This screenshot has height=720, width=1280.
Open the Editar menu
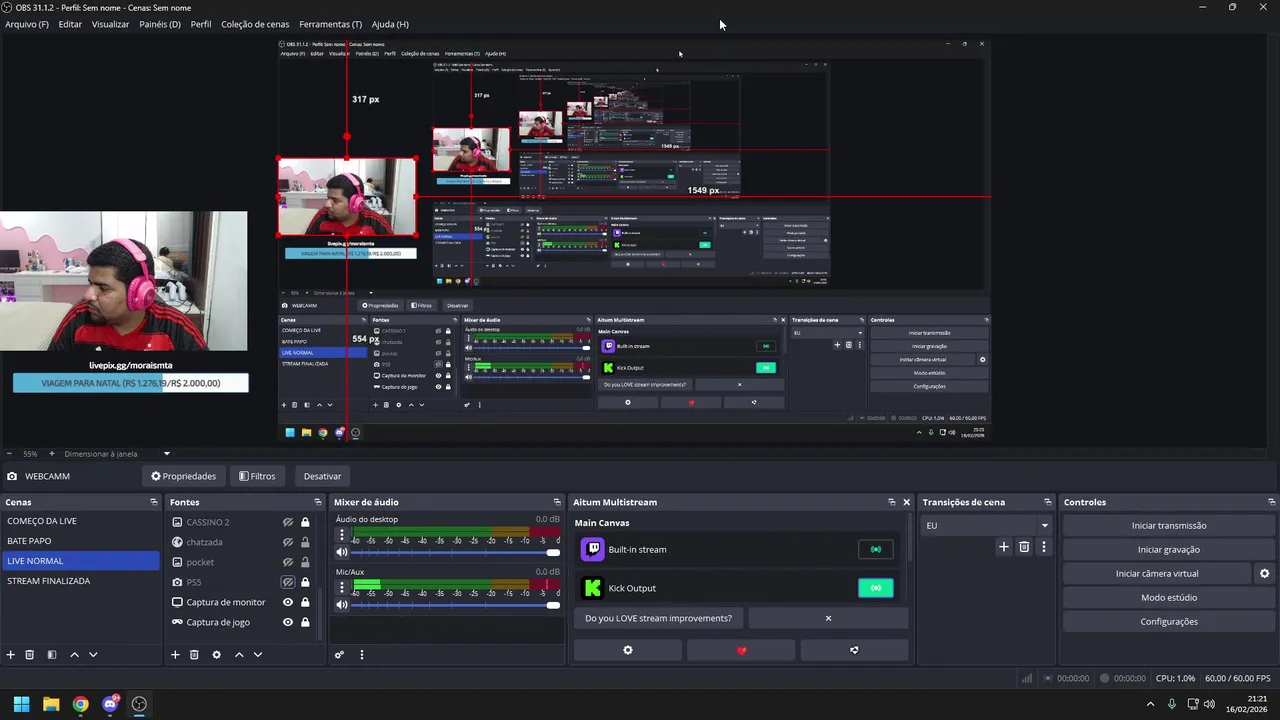click(70, 24)
